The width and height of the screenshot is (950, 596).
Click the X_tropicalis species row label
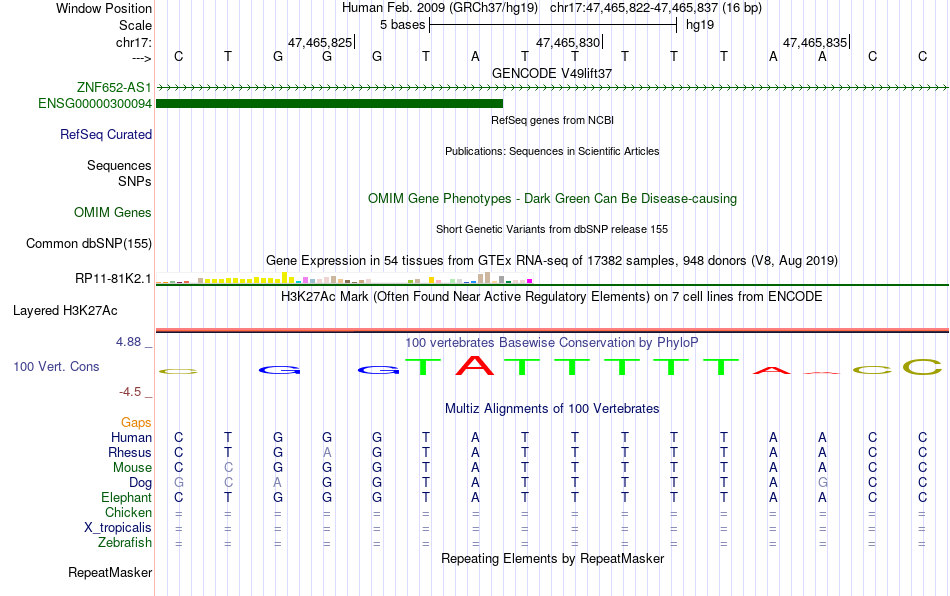tap(118, 528)
